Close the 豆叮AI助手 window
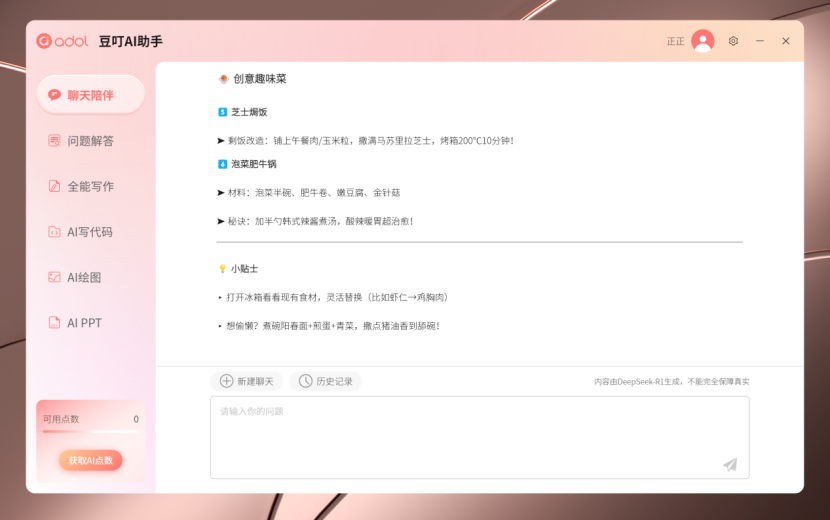The height and width of the screenshot is (520, 830). click(x=786, y=41)
